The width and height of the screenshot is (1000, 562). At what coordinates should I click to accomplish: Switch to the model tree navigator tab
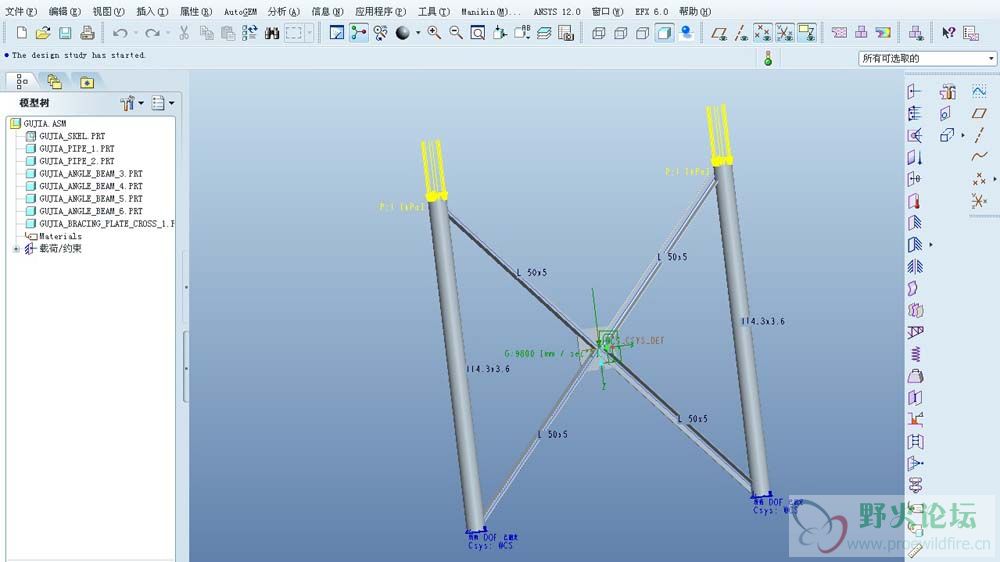click(22, 82)
